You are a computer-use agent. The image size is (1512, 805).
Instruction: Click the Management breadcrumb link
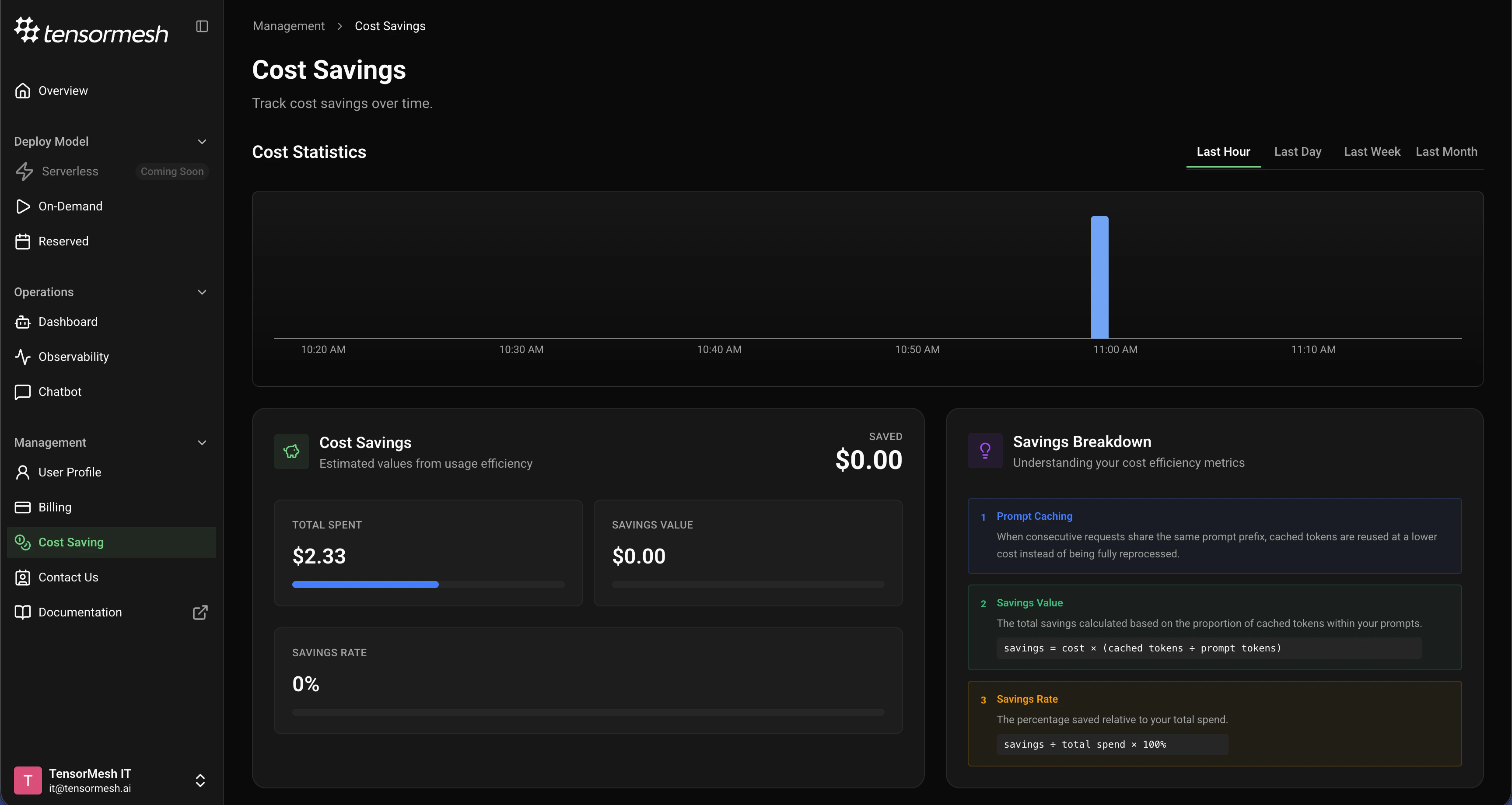(288, 26)
